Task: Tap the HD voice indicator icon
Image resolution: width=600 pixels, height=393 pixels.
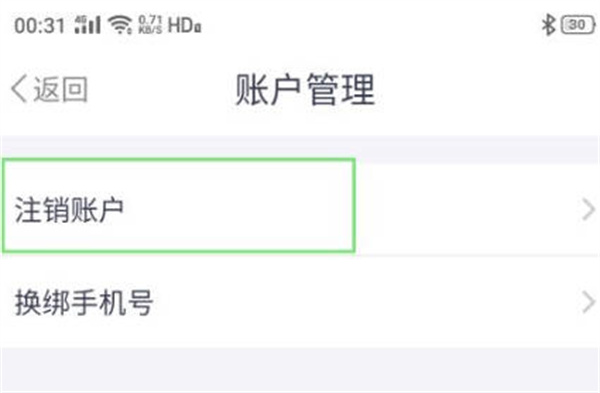Action: pos(184,25)
